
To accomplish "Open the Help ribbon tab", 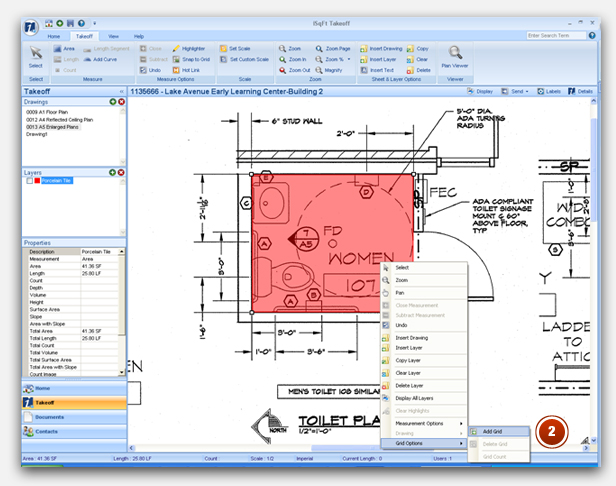I will click(139, 36).
